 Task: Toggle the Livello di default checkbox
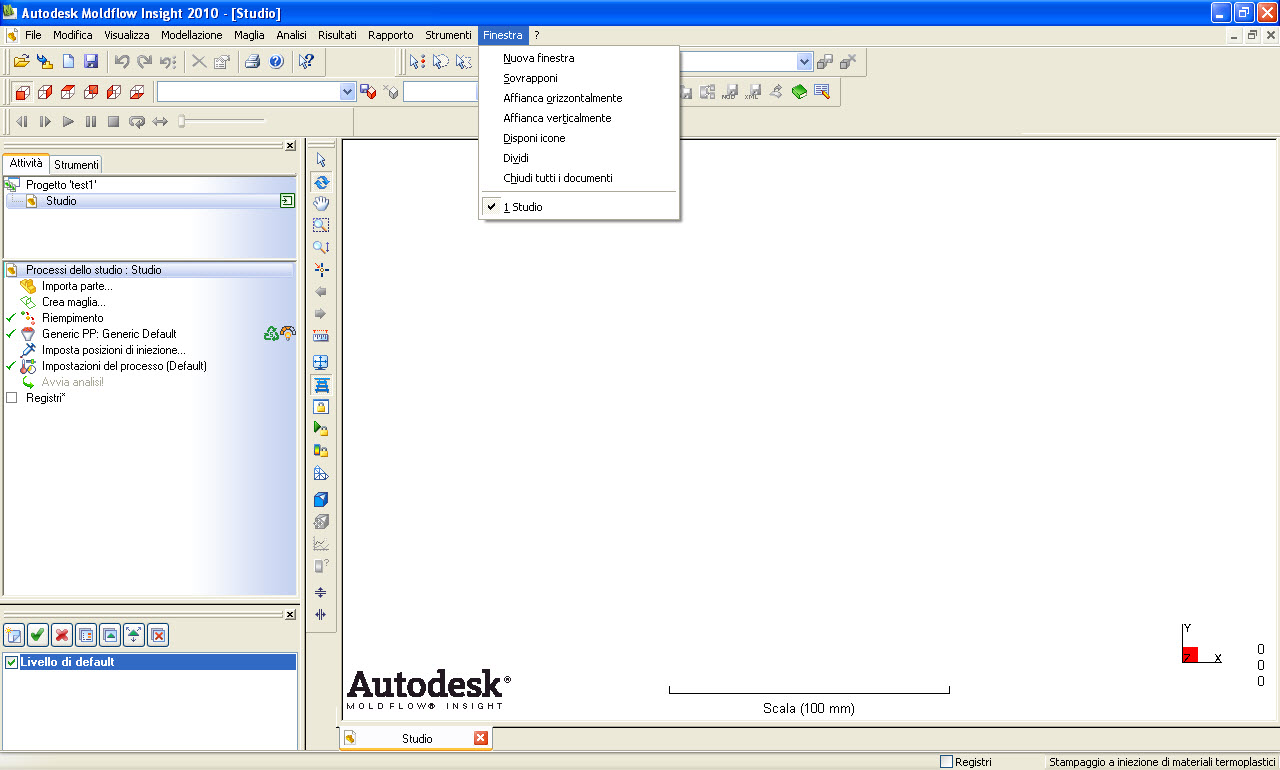click(12, 662)
